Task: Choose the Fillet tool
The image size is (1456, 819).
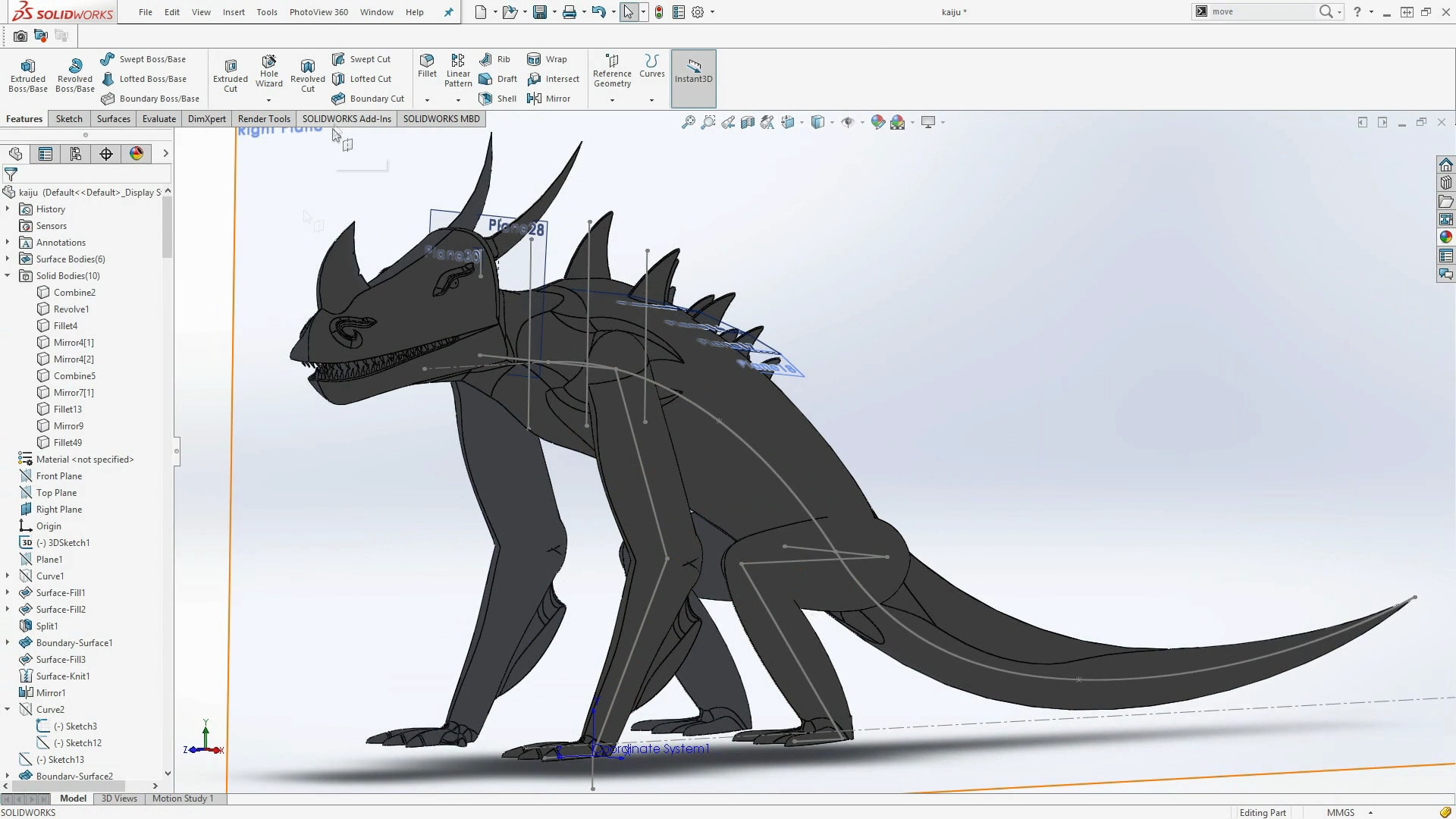Action: (427, 65)
